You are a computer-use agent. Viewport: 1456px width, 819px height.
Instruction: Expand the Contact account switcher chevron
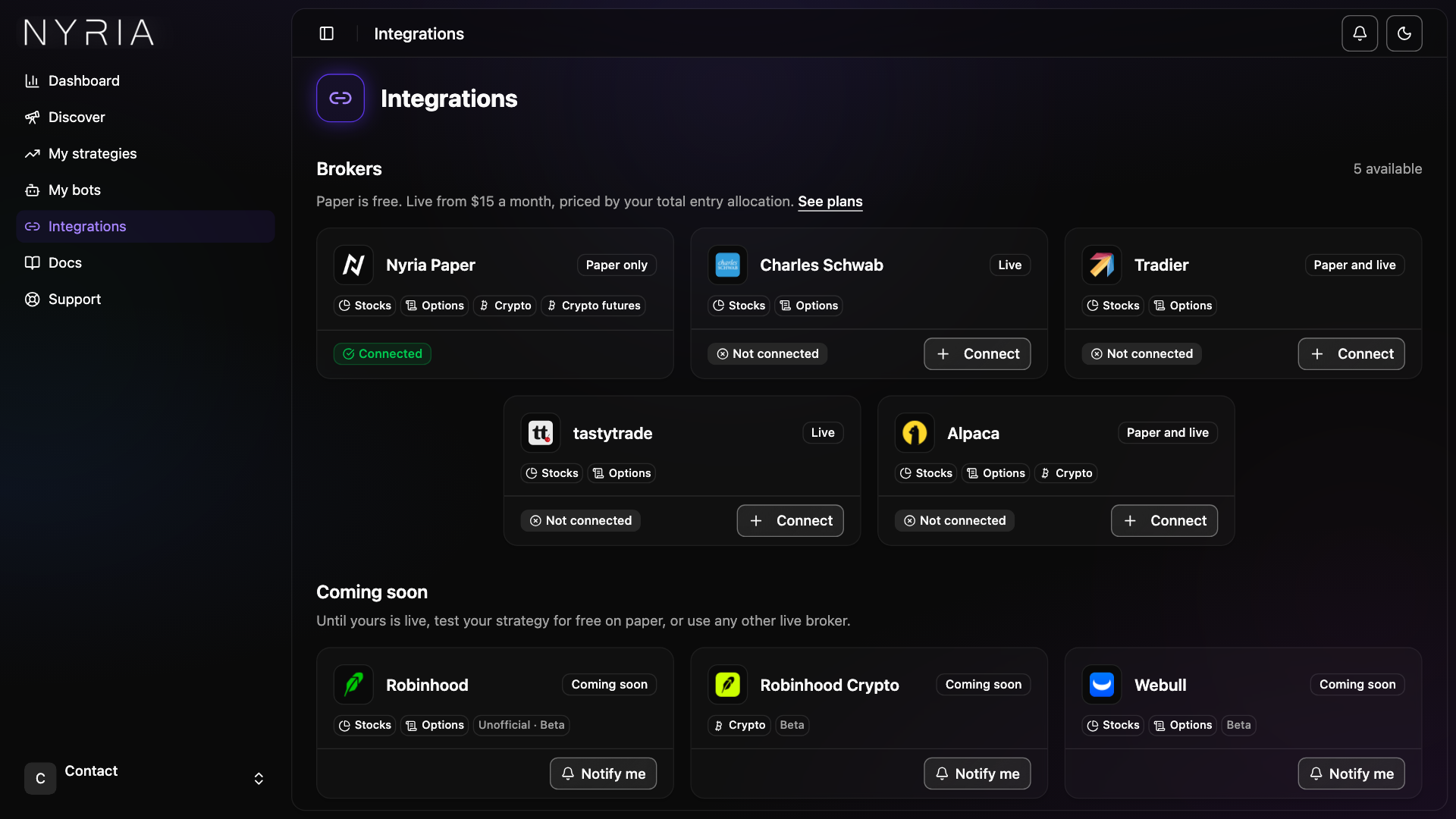click(x=259, y=779)
